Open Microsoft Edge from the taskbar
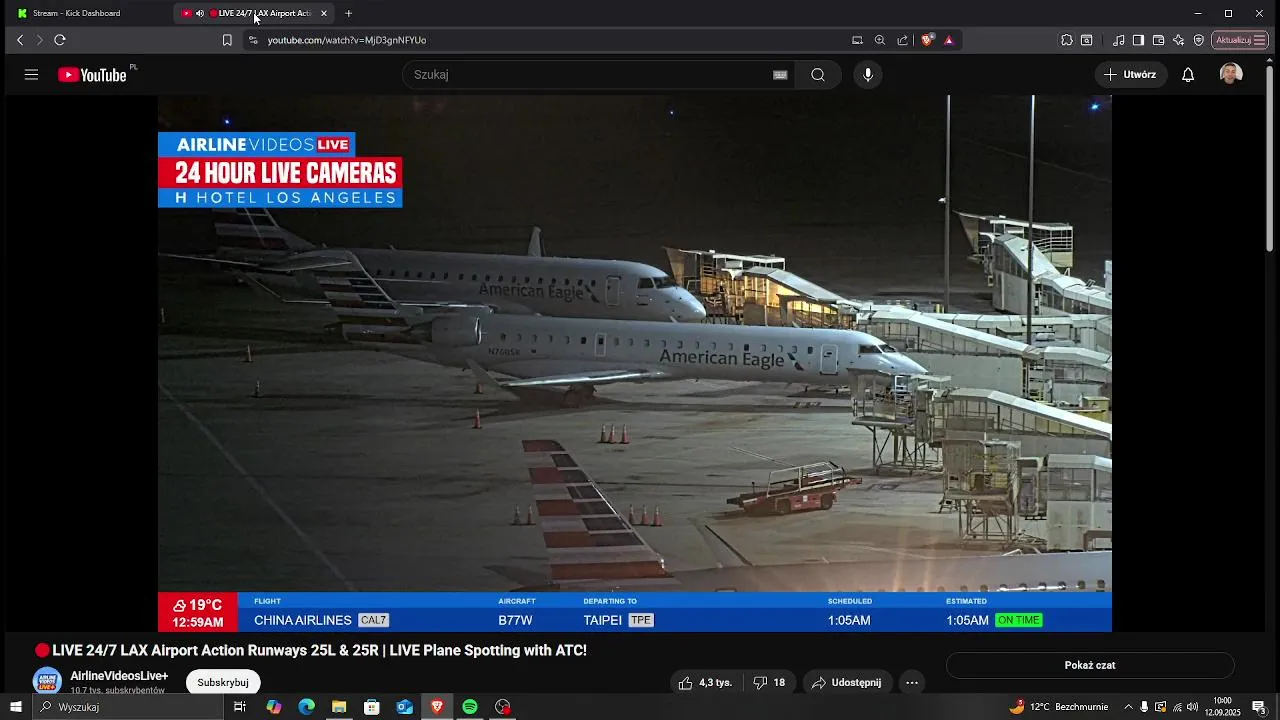 [307, 707]
